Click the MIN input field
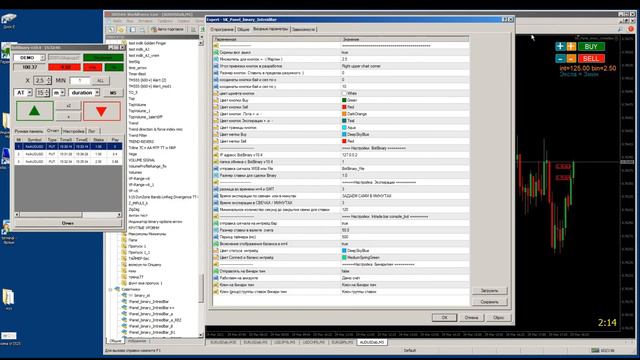Screen dimensions: 640x360 click(79, 80)
